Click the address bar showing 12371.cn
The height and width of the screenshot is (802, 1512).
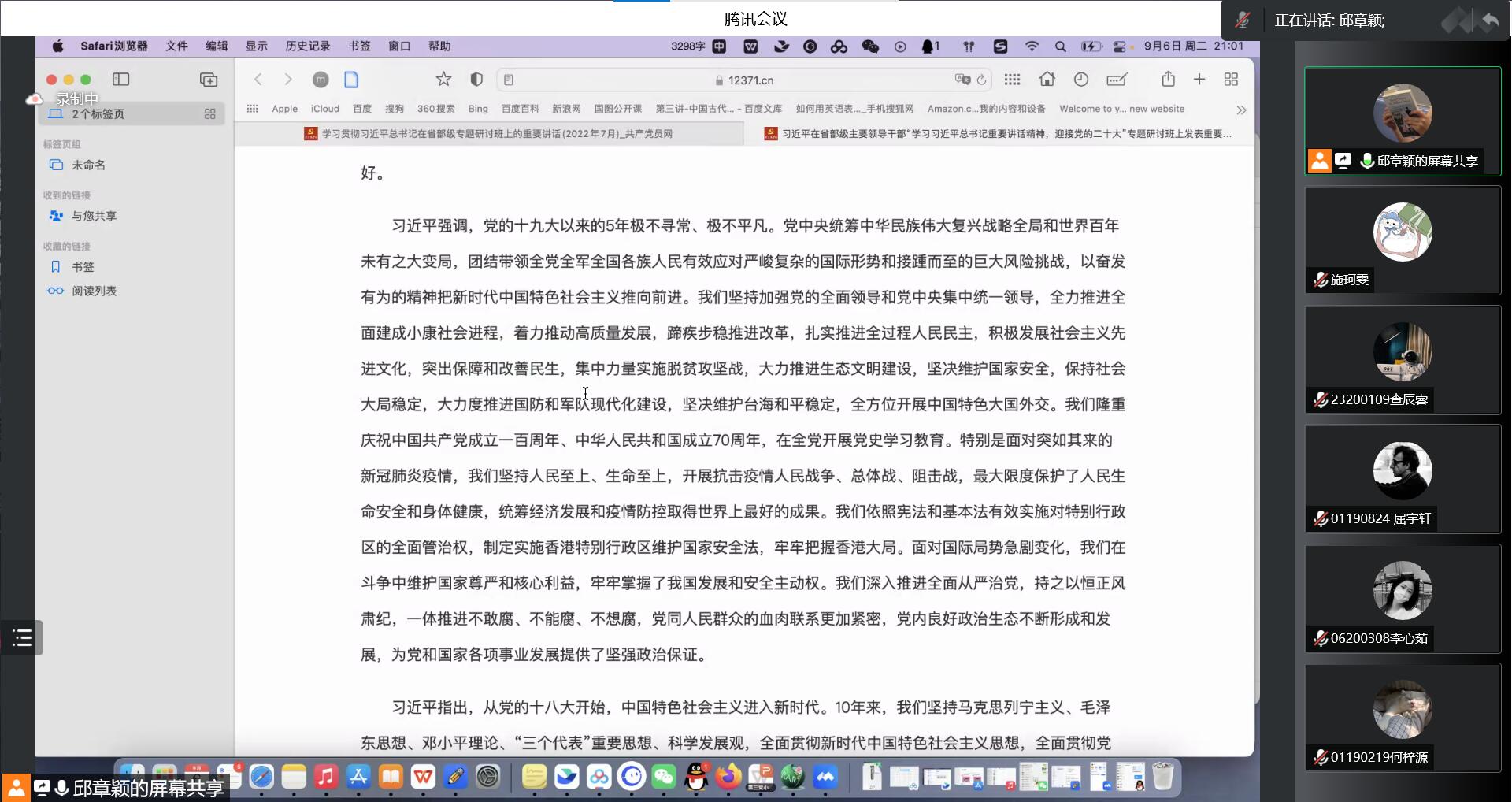coord(744,80)
